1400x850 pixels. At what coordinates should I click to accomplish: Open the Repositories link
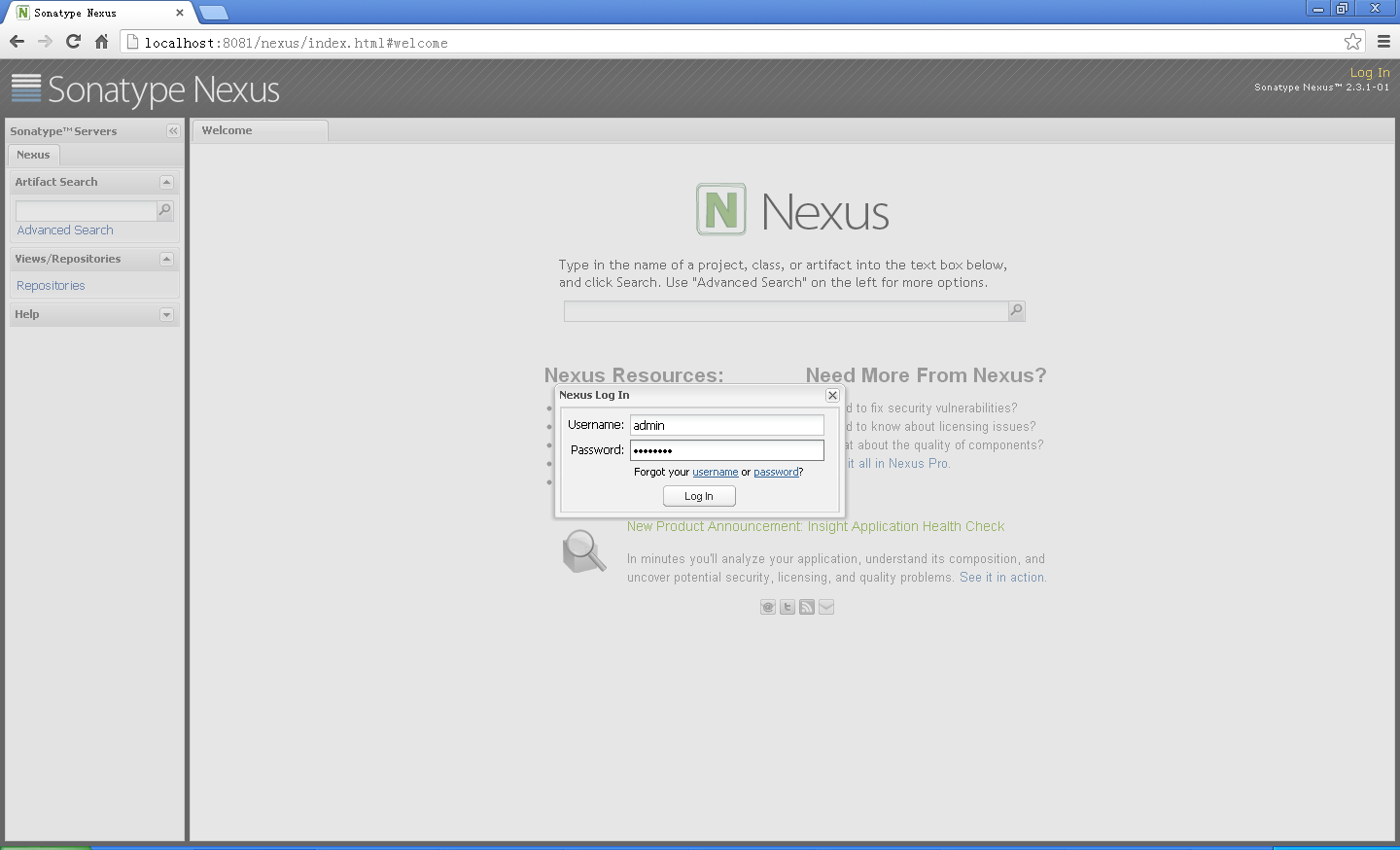51,286
